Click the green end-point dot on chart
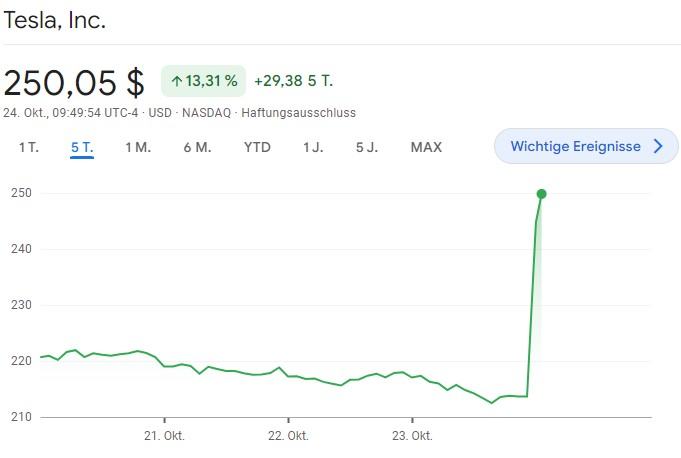681x458 pixels. [x=541, y=194]
